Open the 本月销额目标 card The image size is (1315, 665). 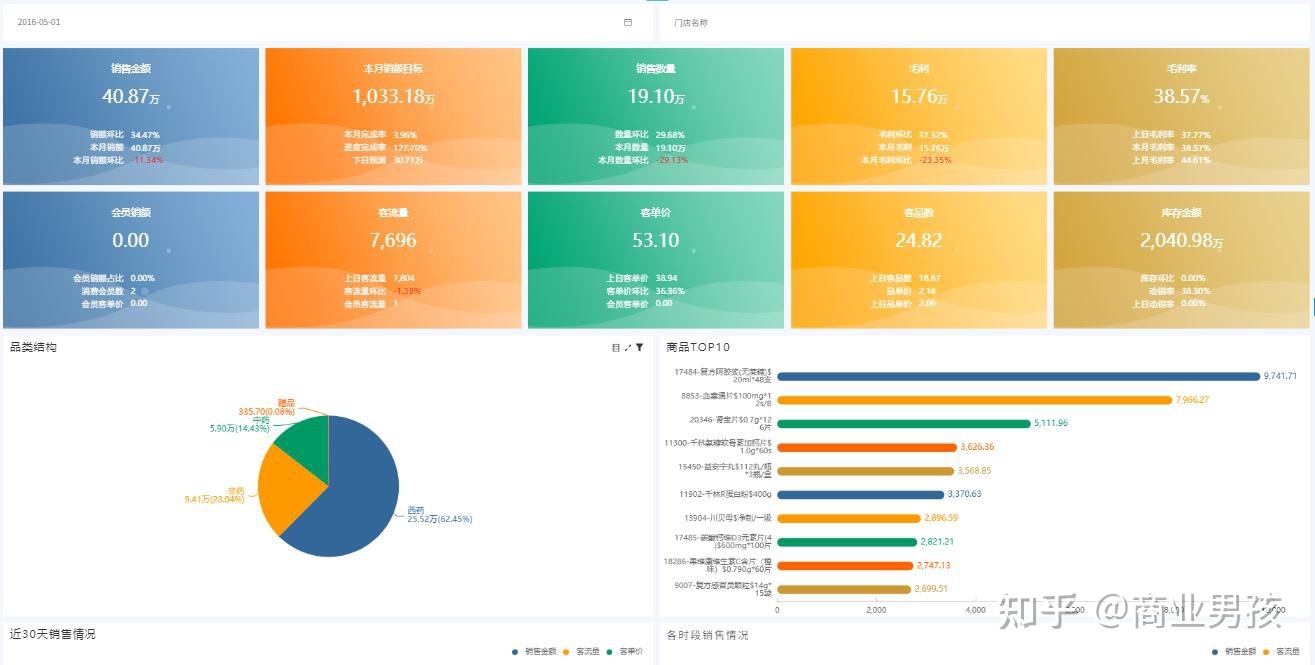(x=393, y=116)
